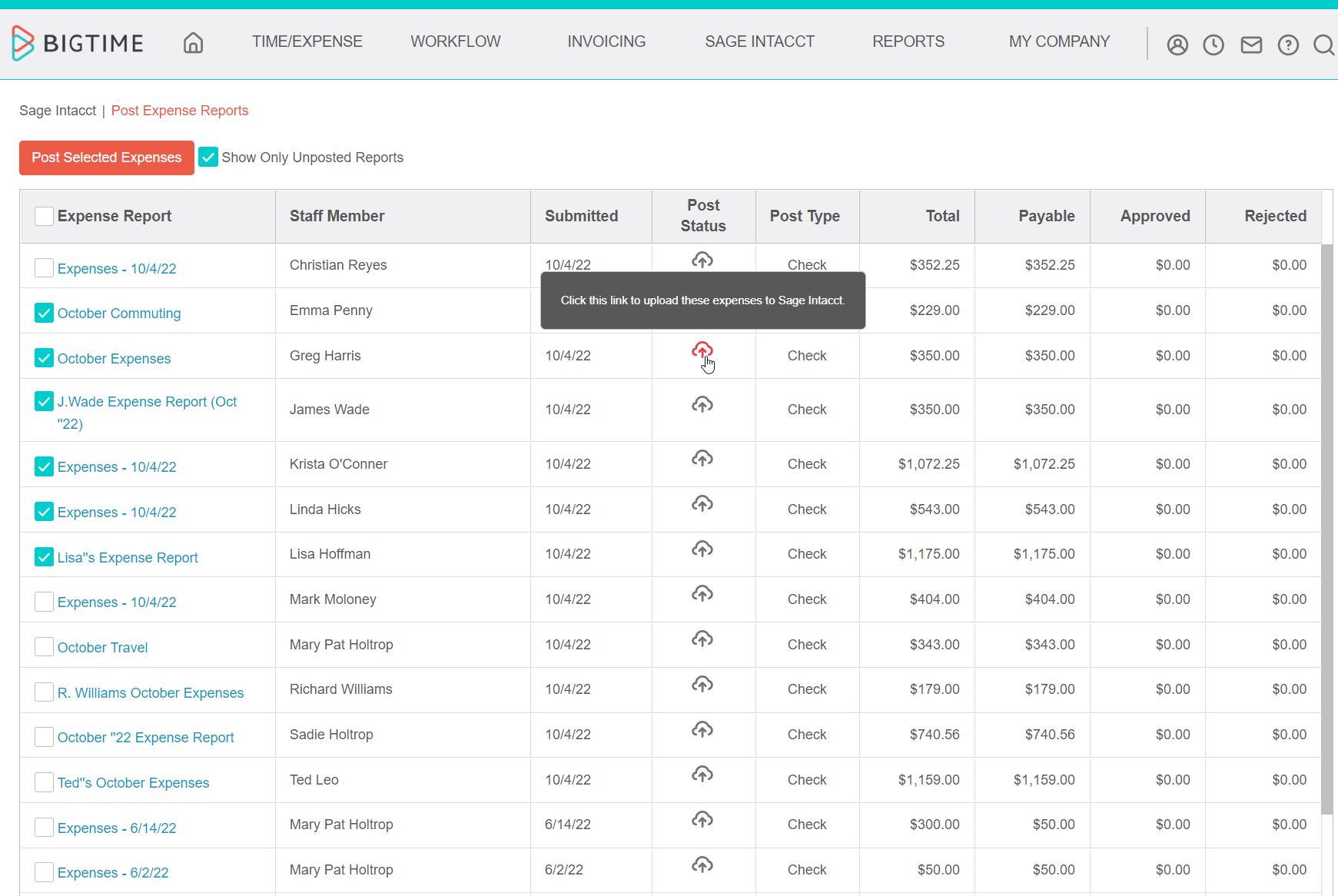Open the SAGE INTACCT menu
1338x896 pixels.
tap(760, 41)
